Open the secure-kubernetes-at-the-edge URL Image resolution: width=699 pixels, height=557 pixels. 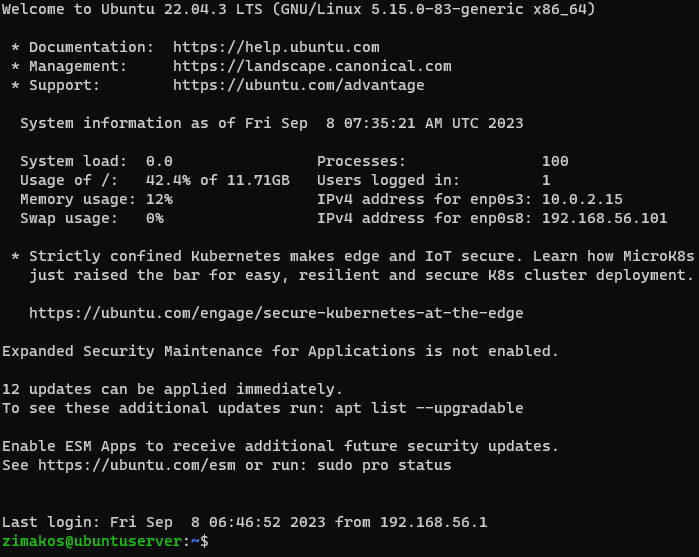[x=276, y=313]
